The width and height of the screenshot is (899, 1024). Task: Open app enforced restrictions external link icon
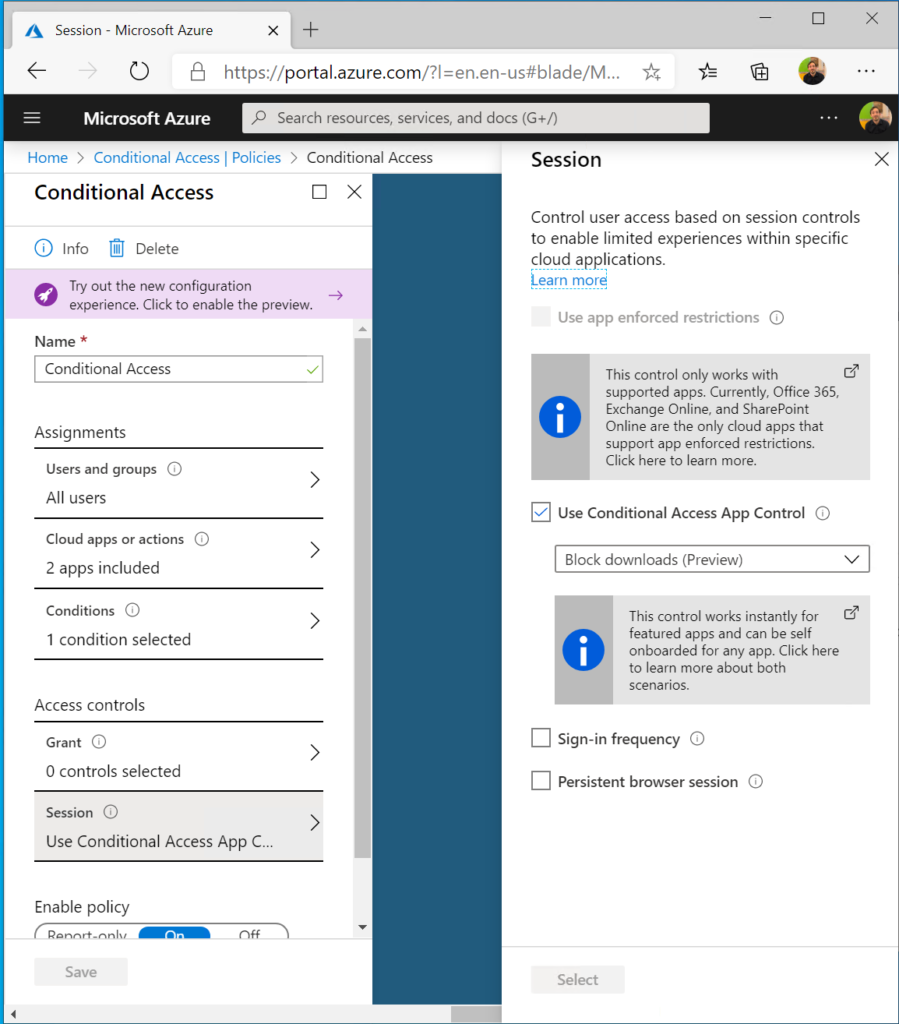(x=851, y=371)
